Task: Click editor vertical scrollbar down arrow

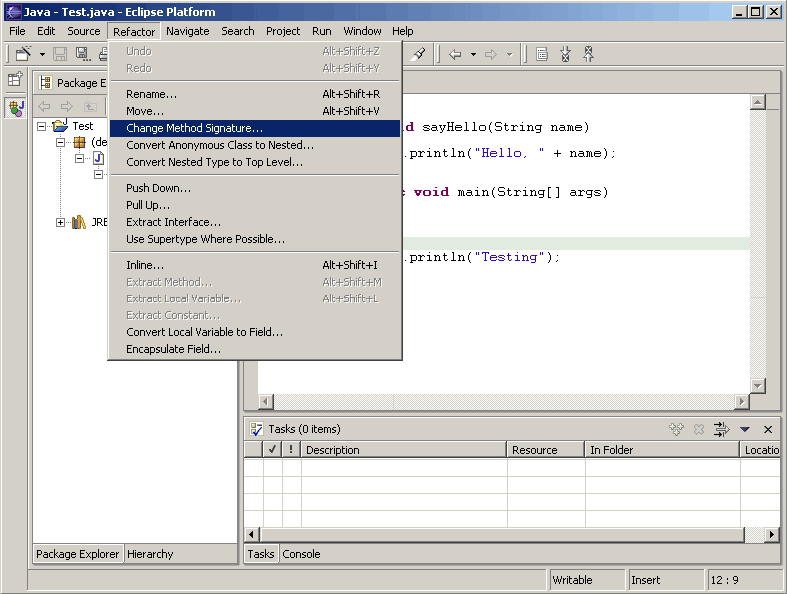Action: pos(757,385)
